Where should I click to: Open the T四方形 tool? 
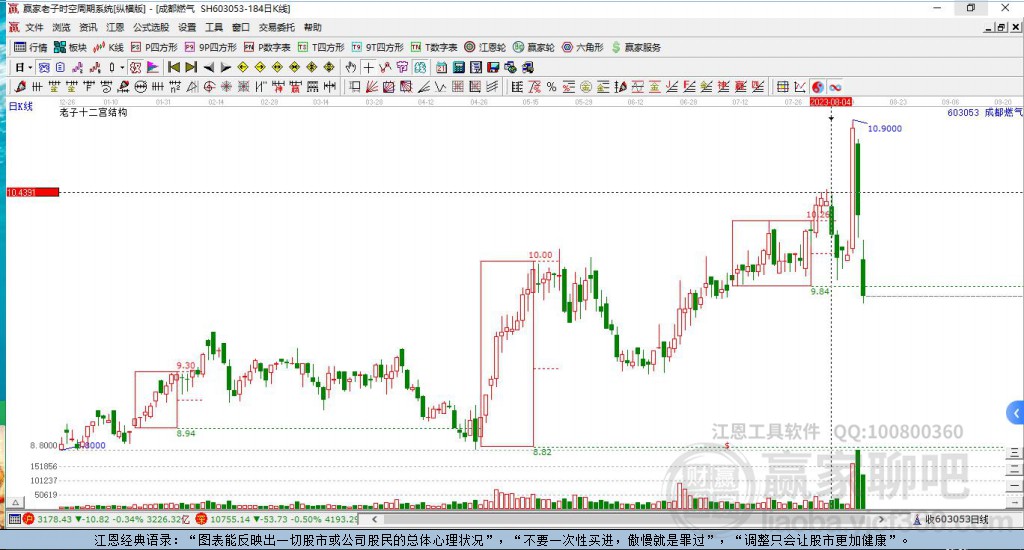tap(321, 47)
